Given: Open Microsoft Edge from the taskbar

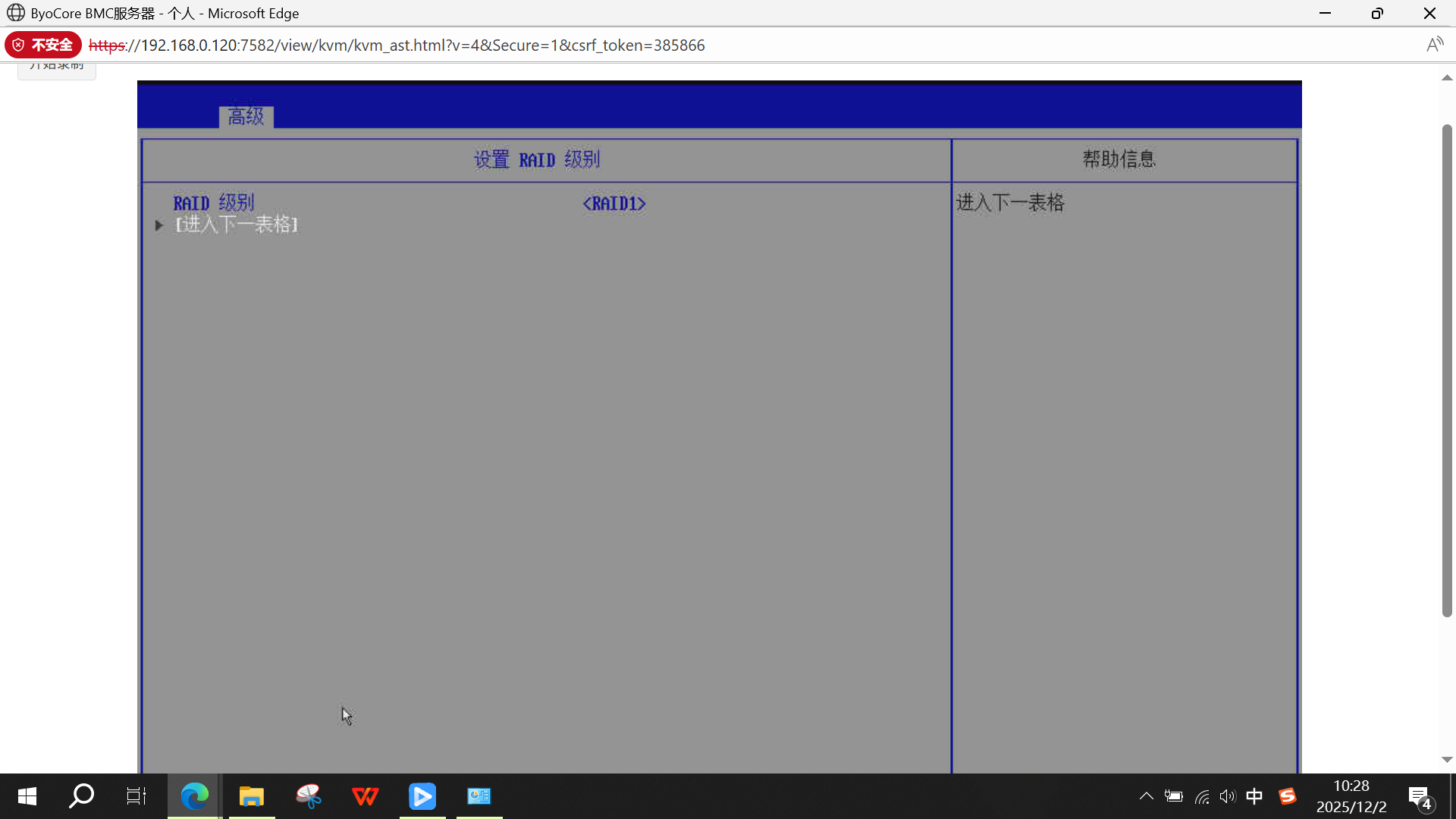Looking at the screenshot, I should [194, 796].
